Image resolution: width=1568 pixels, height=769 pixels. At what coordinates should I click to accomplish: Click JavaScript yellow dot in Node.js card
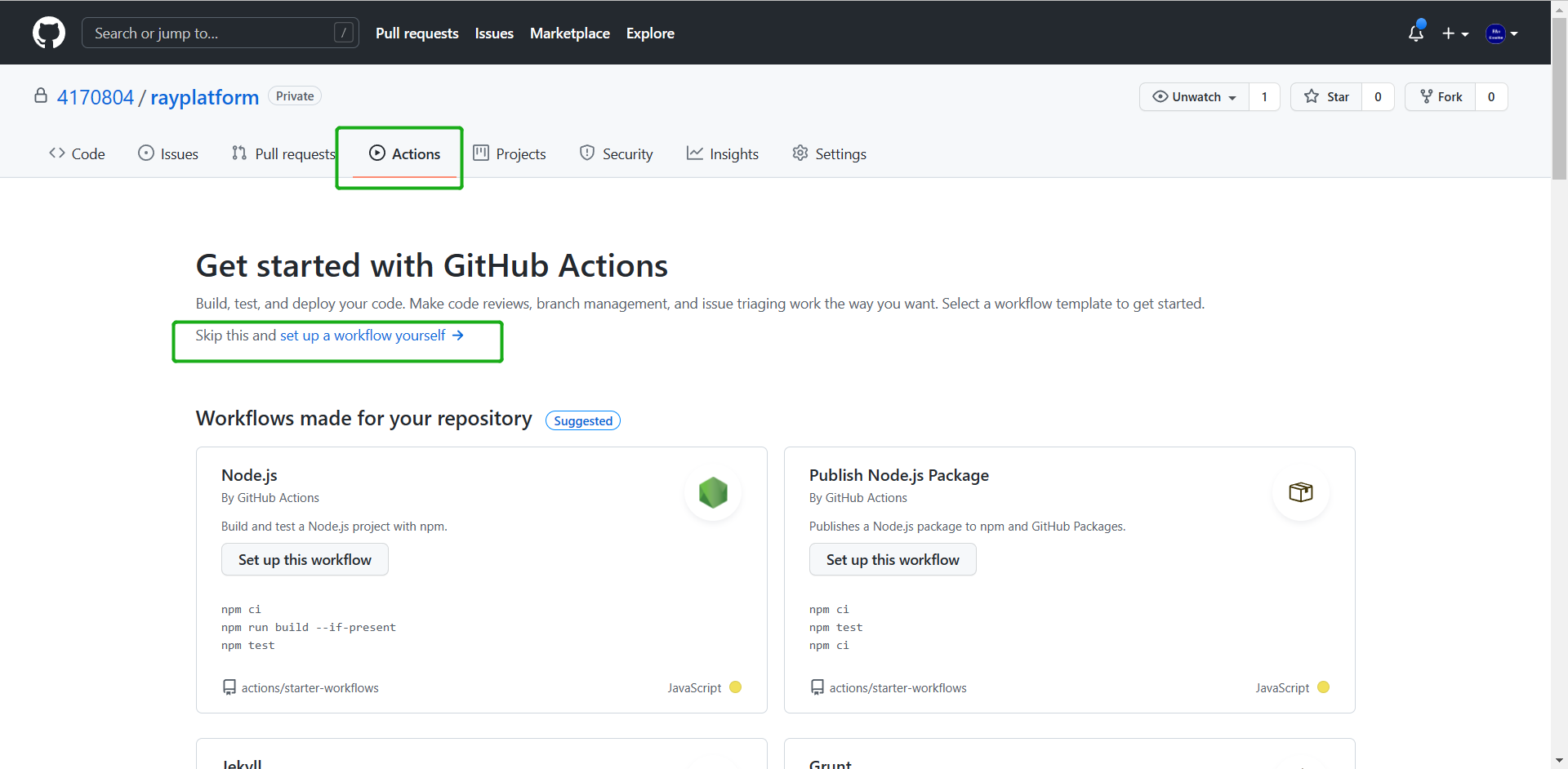[x=735, y=687]
